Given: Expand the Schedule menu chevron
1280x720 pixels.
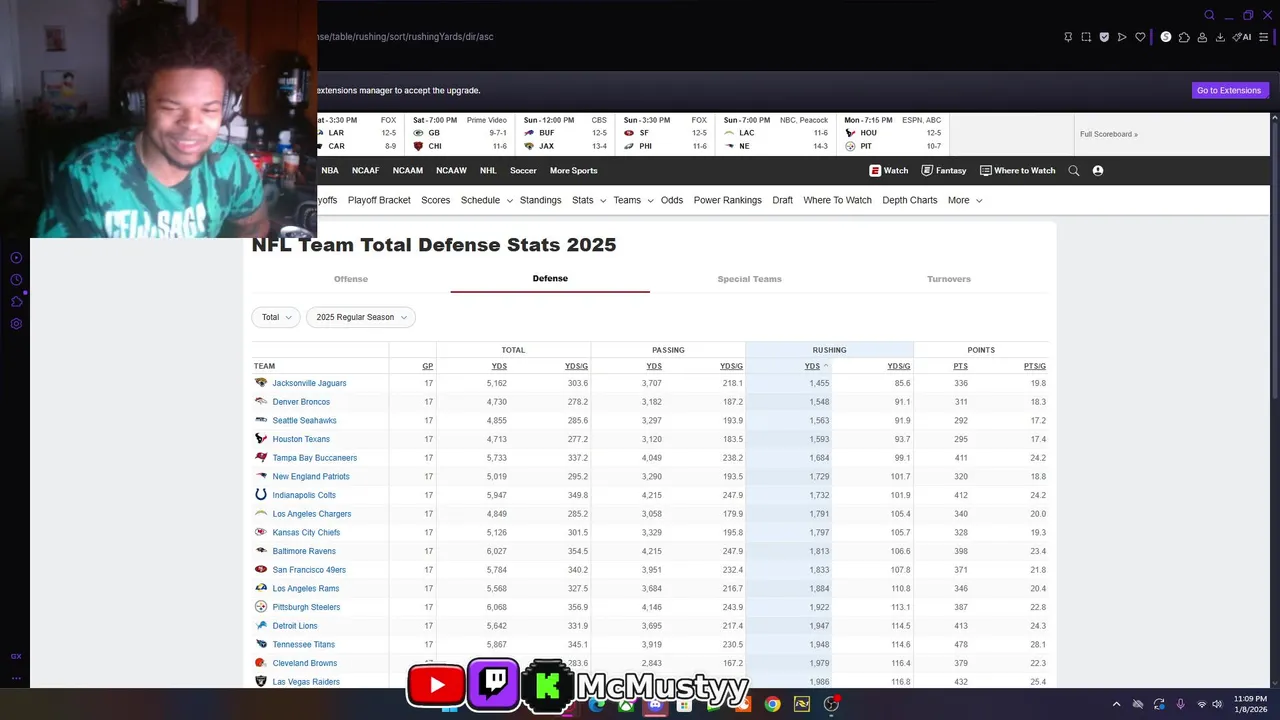Looking at the screenshot, I should point(509,201).
